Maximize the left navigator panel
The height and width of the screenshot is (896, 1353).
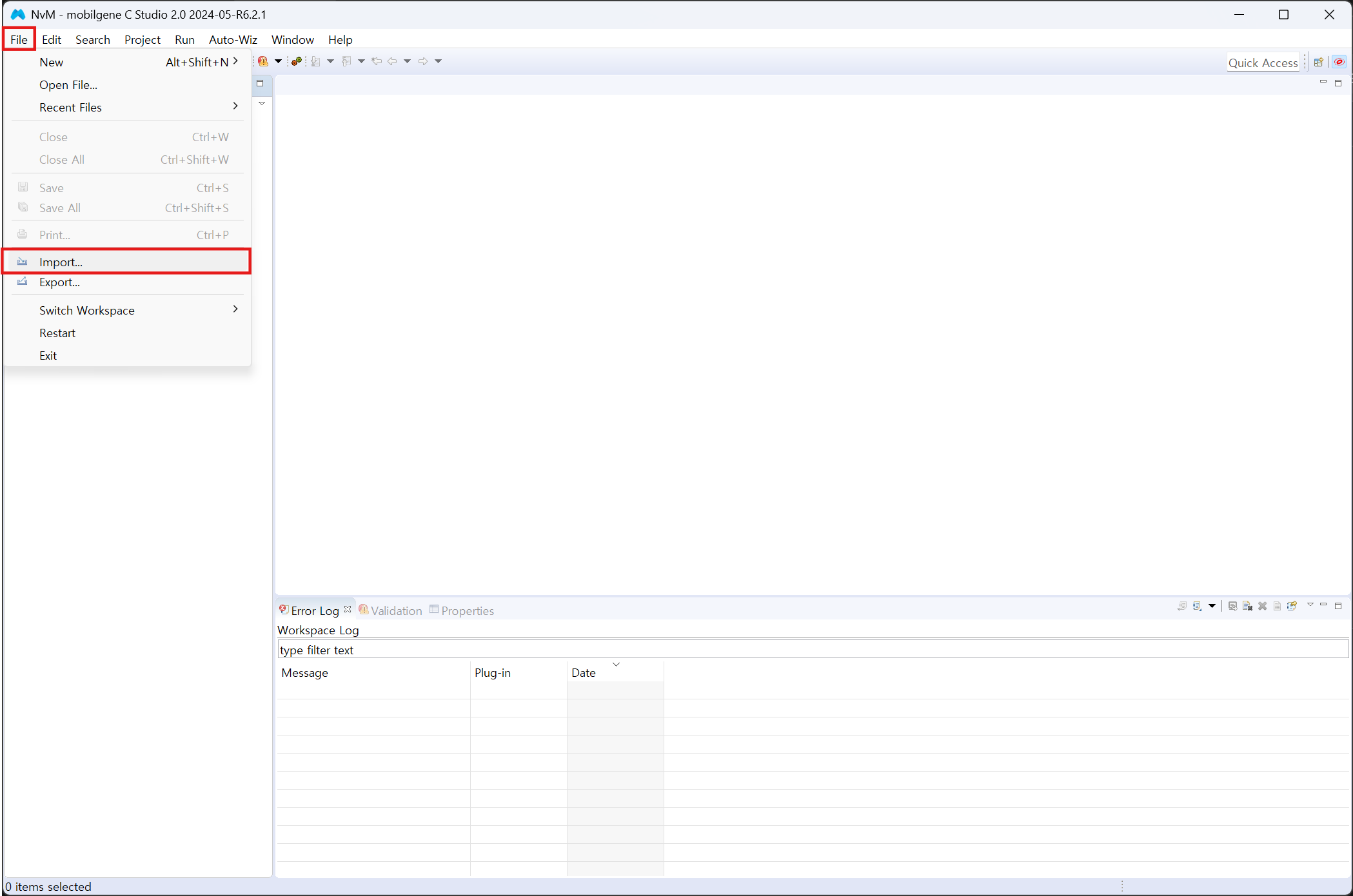pyautogui.click(x=260, y=83)
